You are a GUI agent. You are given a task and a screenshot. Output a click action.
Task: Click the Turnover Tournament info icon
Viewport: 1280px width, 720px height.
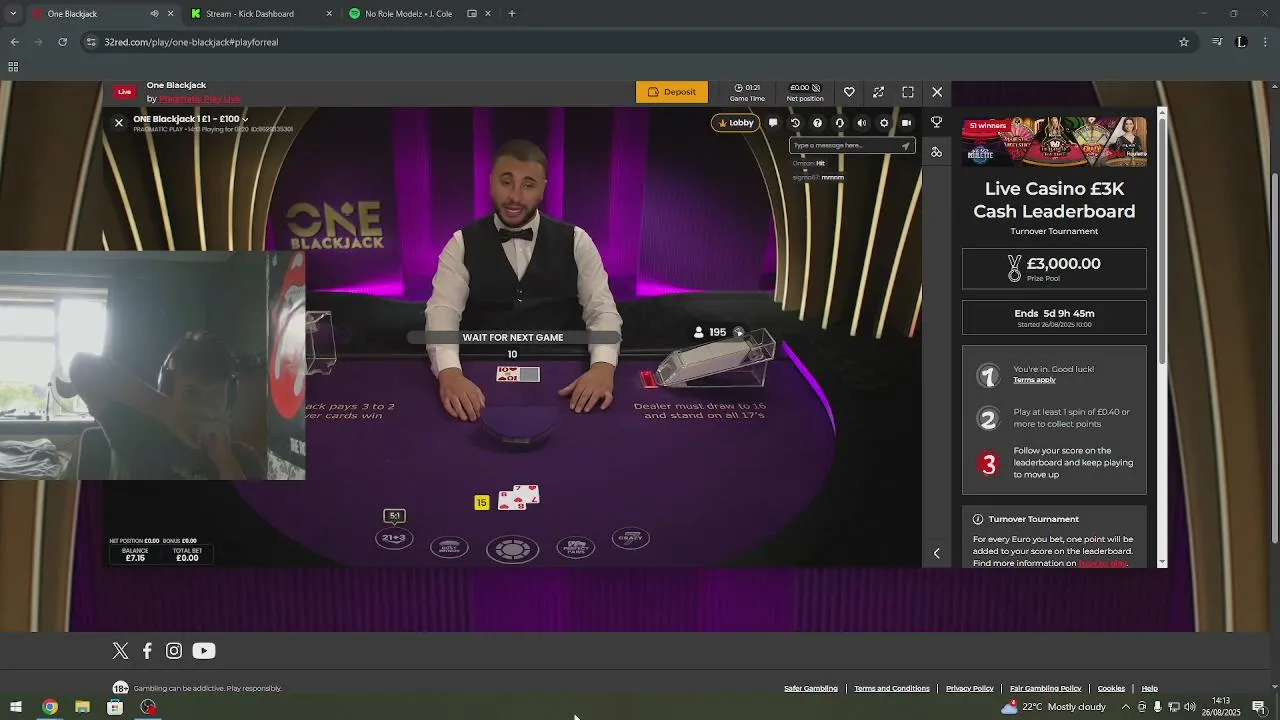(978, 519)
